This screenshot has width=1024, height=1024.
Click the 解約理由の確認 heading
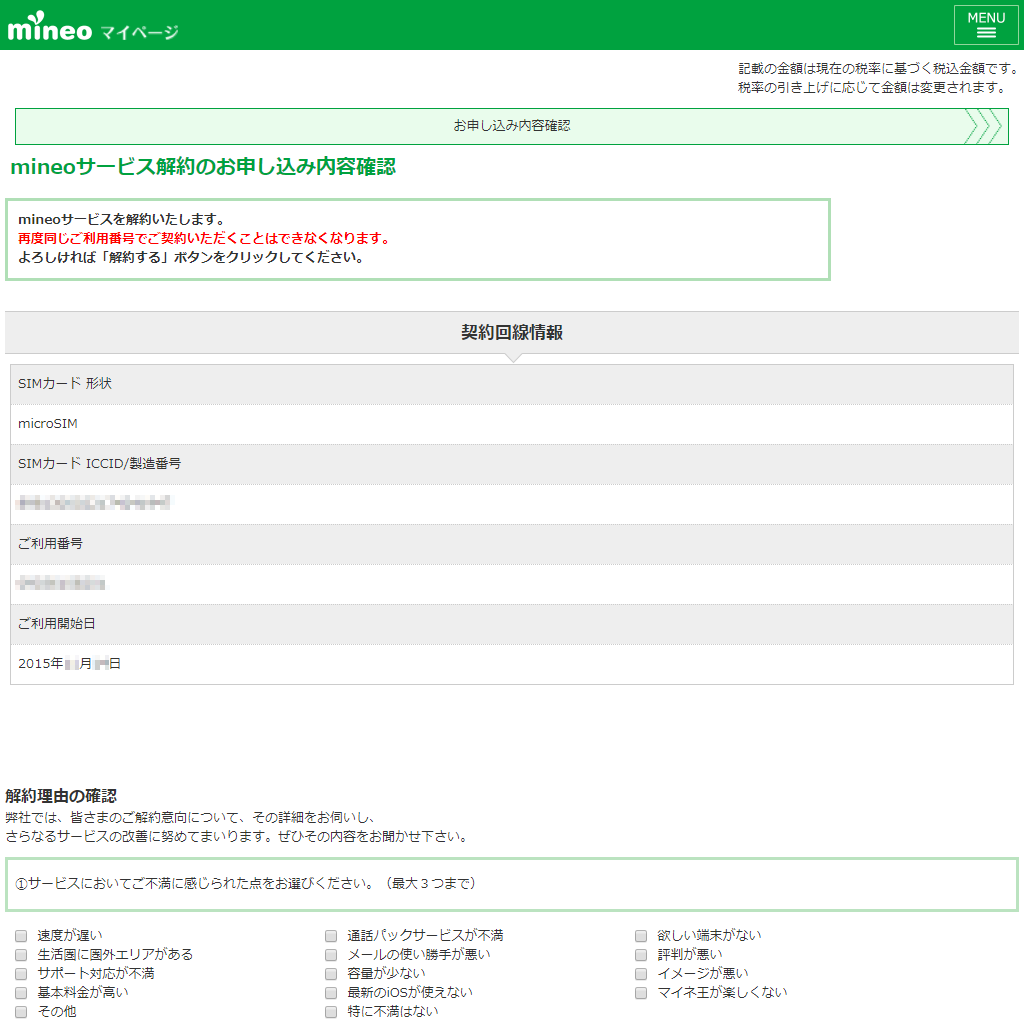pyautogui.click(x=61, y=796)
